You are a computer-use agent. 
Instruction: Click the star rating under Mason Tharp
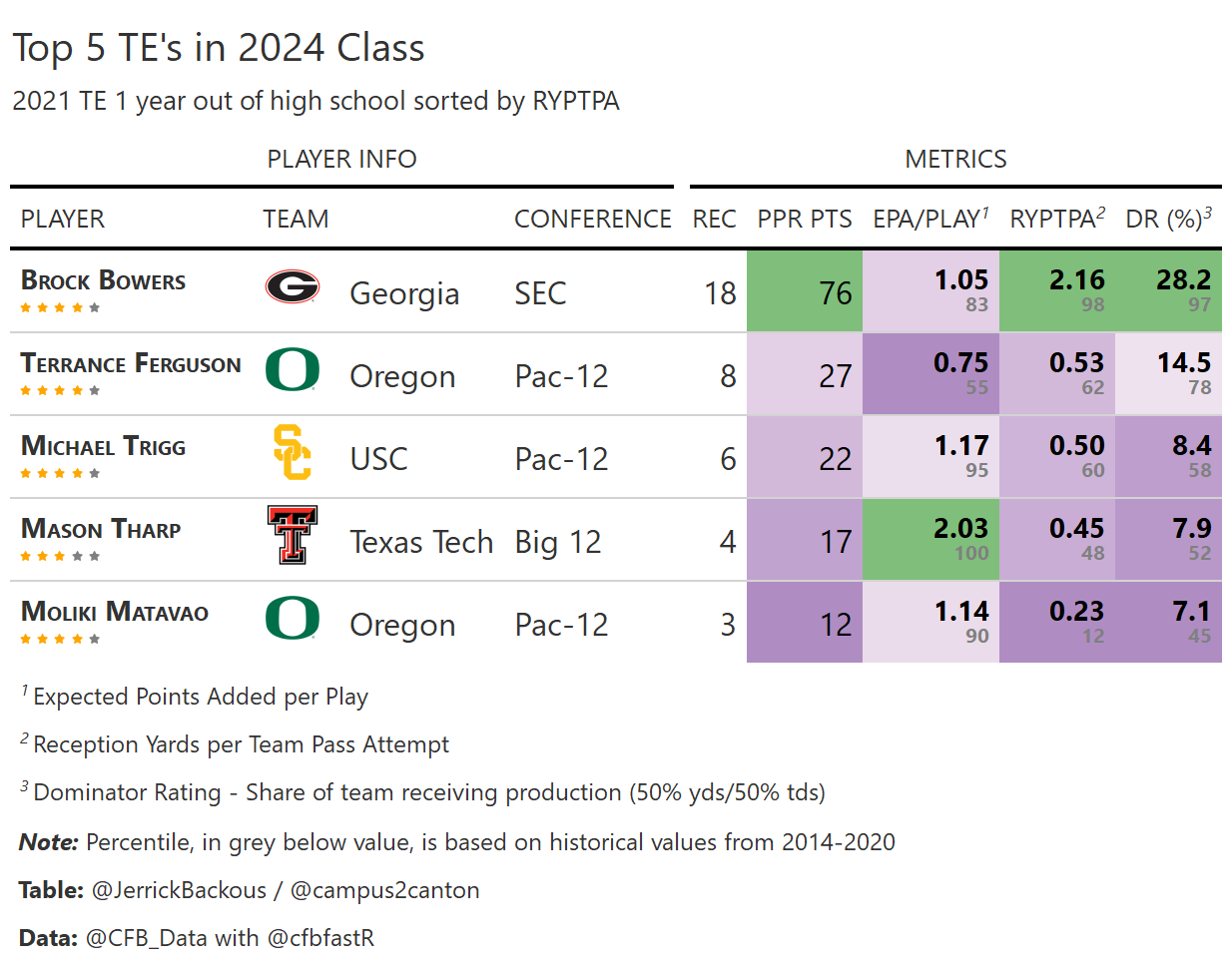coord(60,556)
